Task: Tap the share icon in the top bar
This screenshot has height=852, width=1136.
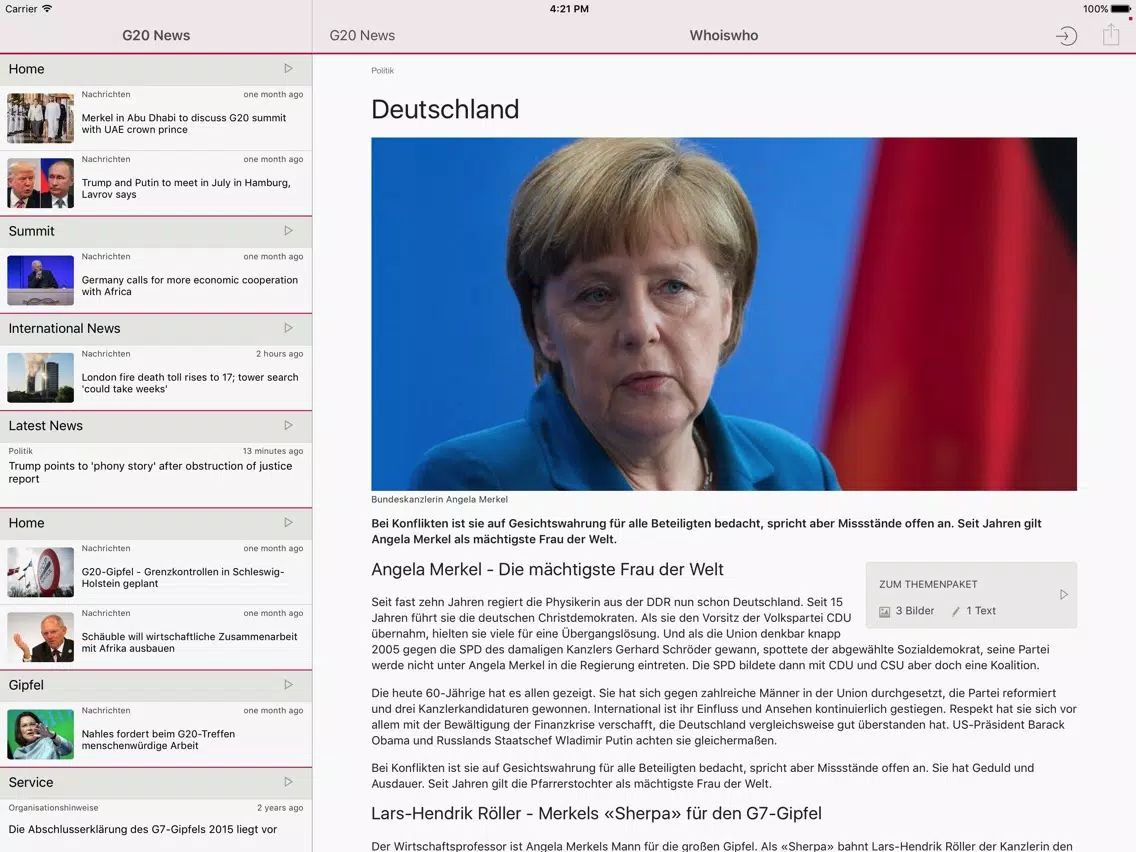Action: coord(1111,34)
